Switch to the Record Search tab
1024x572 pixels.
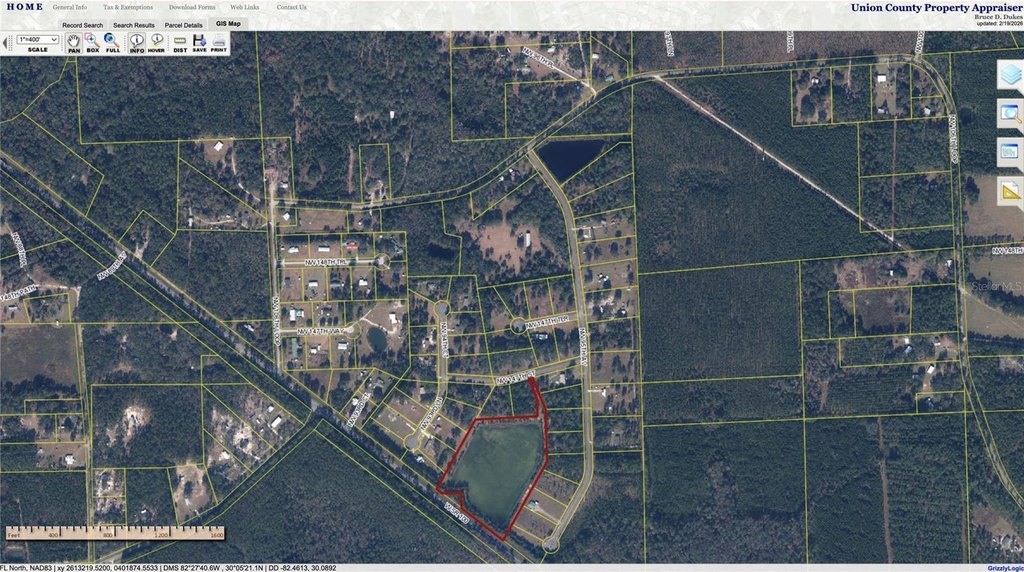point(82,25)
